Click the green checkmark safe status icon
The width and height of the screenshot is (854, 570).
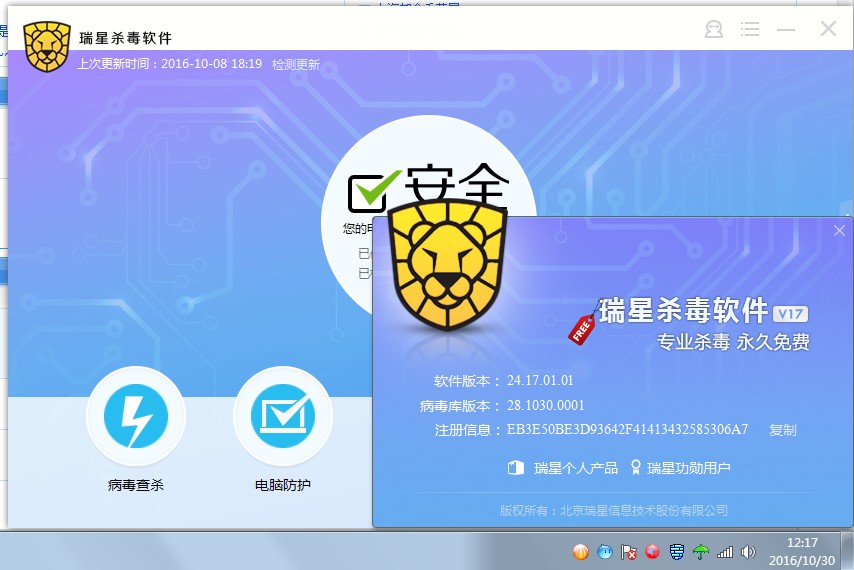pyautogui.click(x=374, y=191)
